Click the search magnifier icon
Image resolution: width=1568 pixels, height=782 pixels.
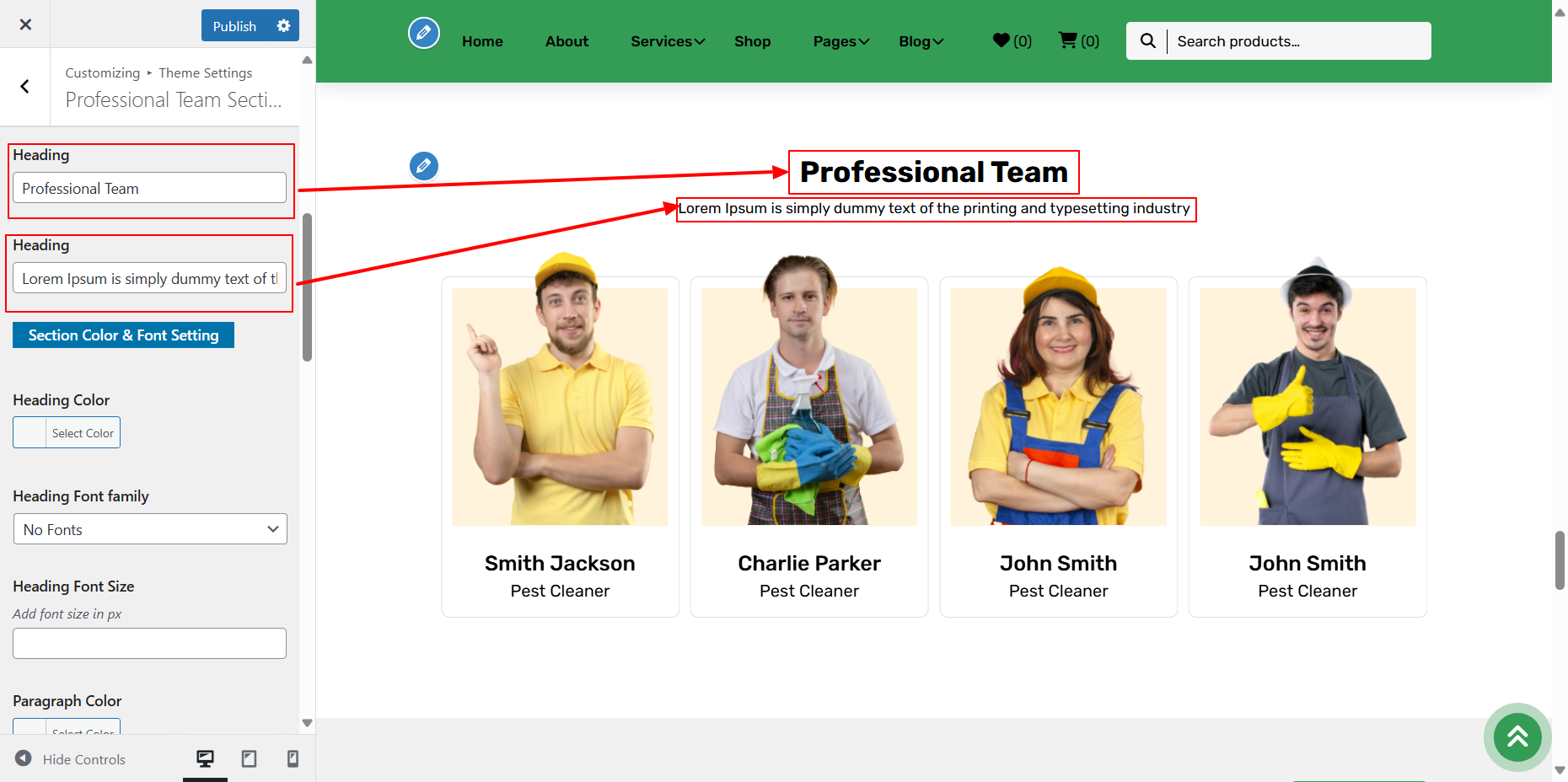(x=1147, y=40)
